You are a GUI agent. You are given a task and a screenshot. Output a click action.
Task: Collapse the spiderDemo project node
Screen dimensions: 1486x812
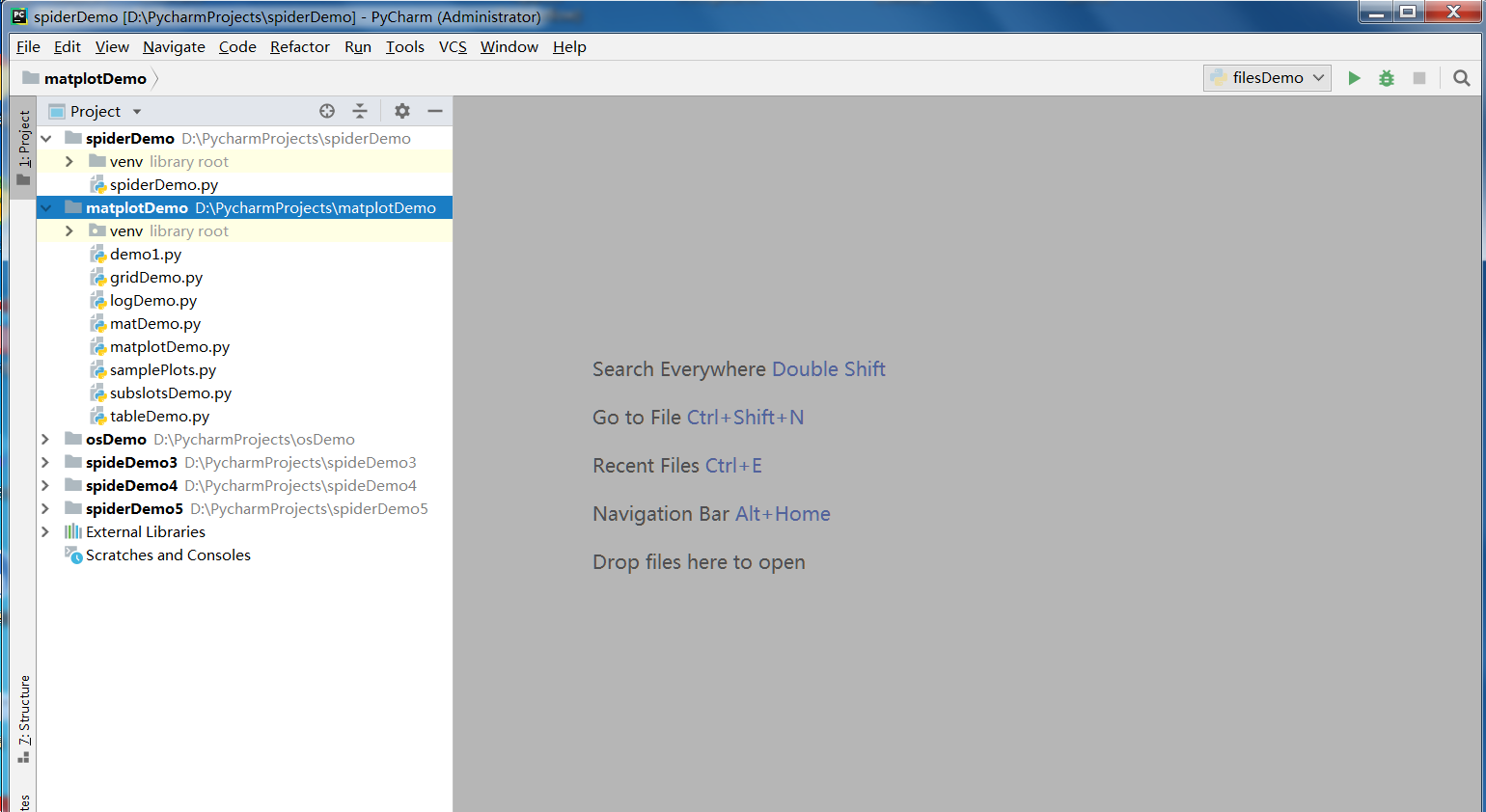(x=45, y=138)
